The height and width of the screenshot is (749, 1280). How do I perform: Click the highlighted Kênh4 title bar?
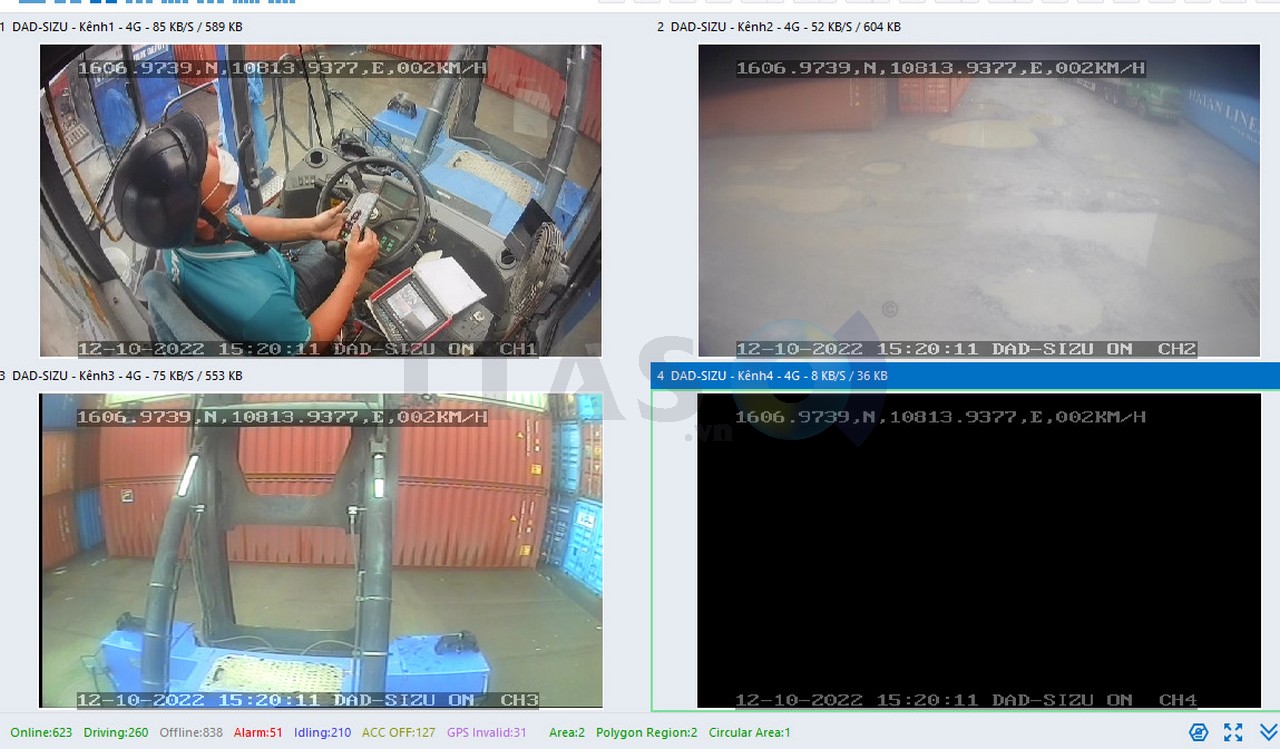point(965,376)
